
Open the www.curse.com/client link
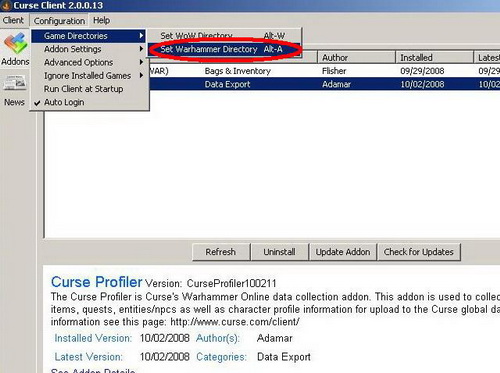tap(235, 322)
